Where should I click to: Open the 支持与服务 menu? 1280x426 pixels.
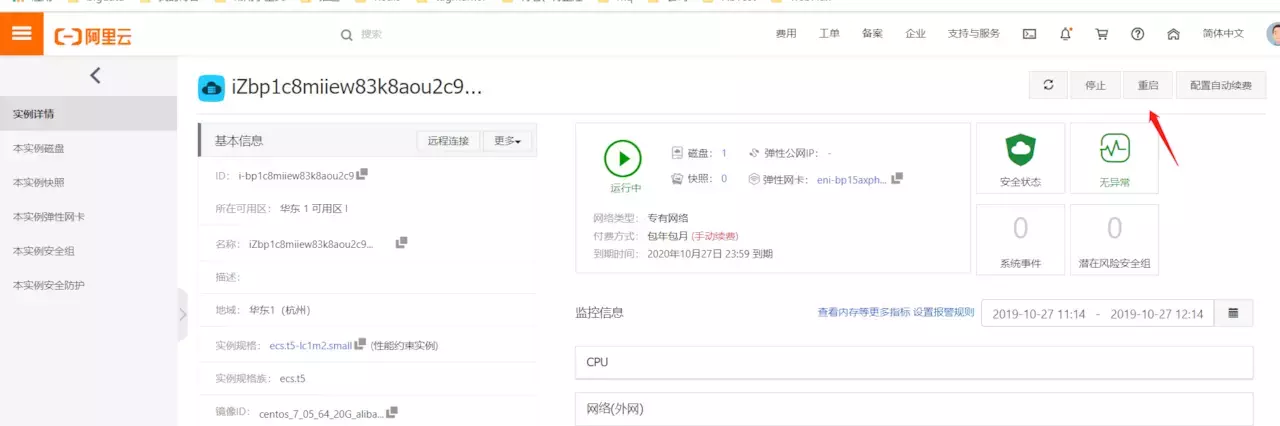click(974, 34)
